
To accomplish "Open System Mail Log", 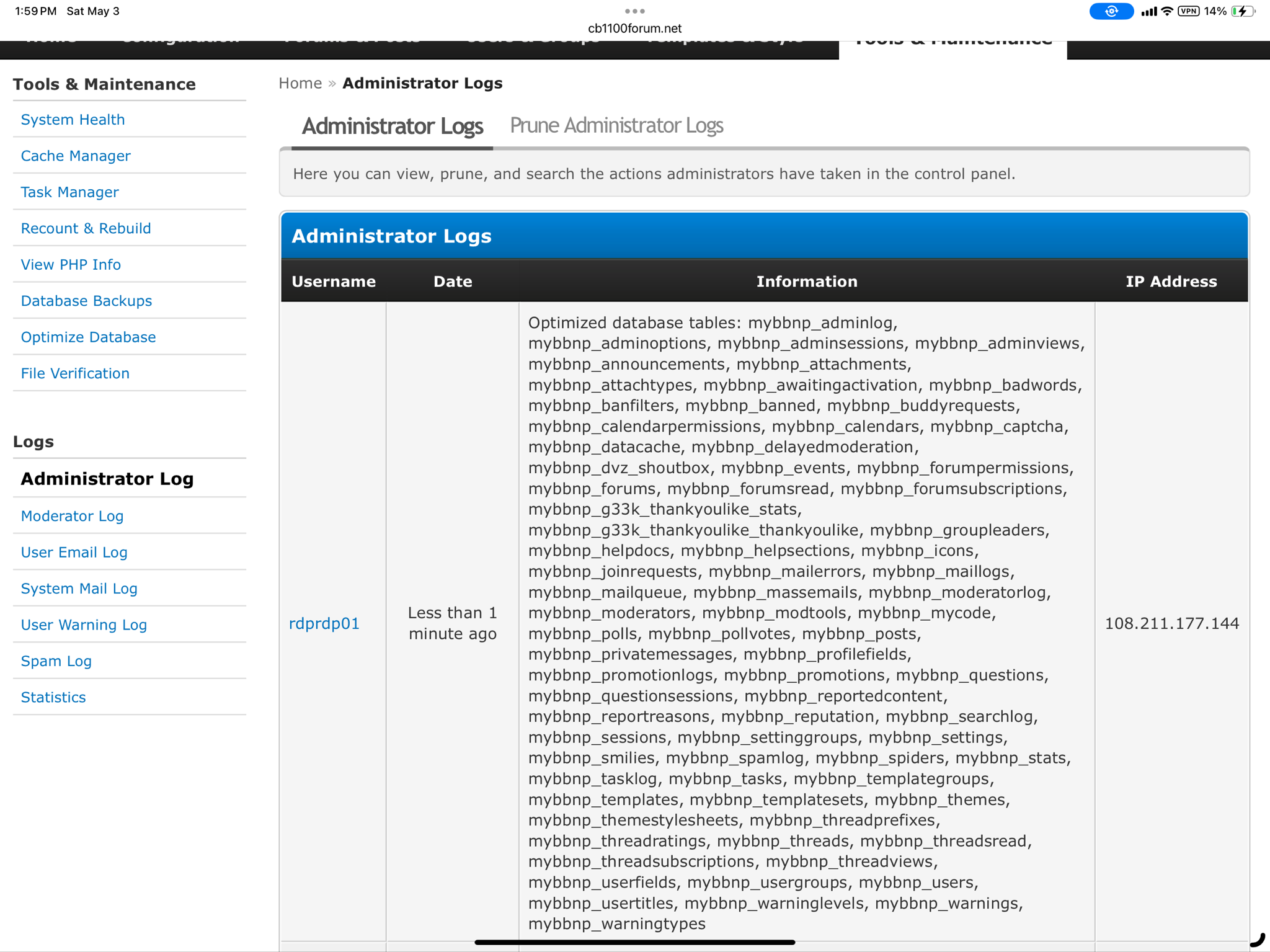I will 79,589.
